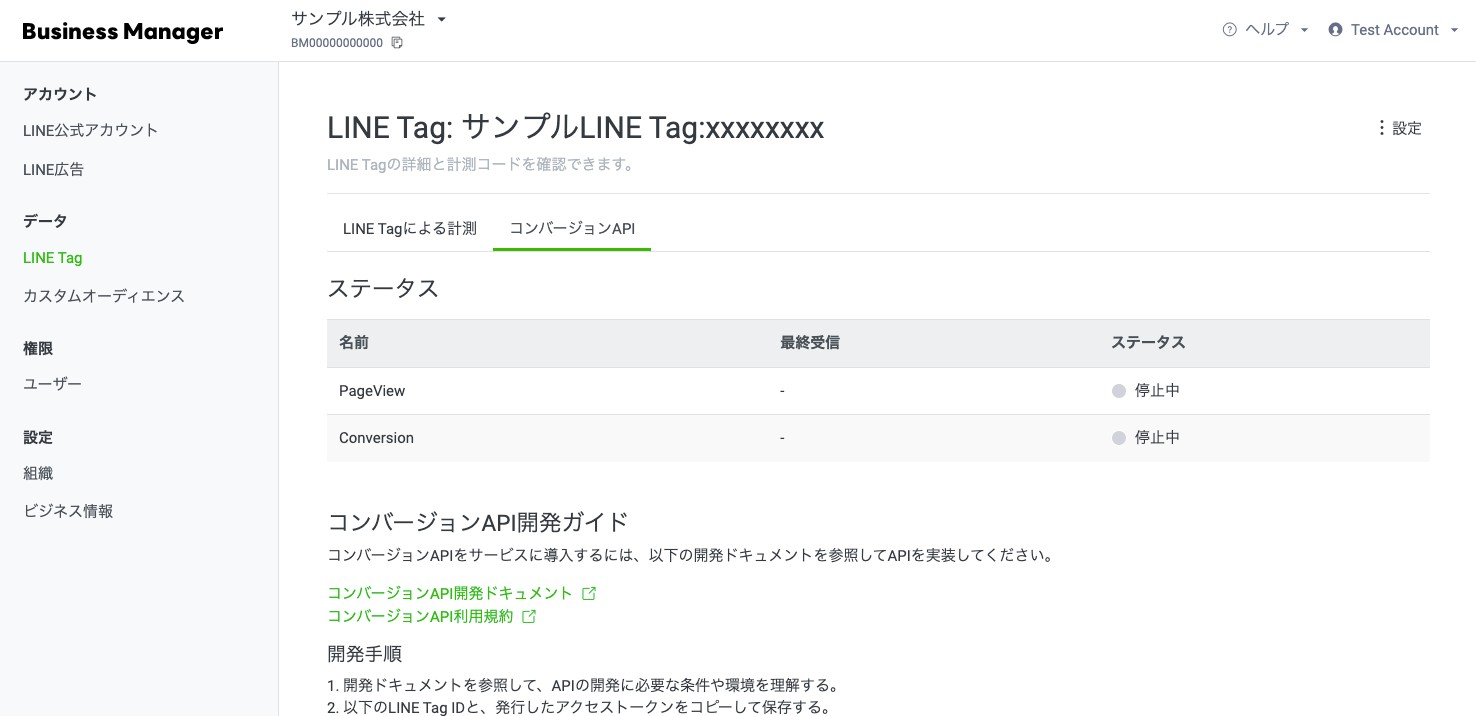
Task: Open LINE広告 from the sidebar
Action: (x=53, y=169)
